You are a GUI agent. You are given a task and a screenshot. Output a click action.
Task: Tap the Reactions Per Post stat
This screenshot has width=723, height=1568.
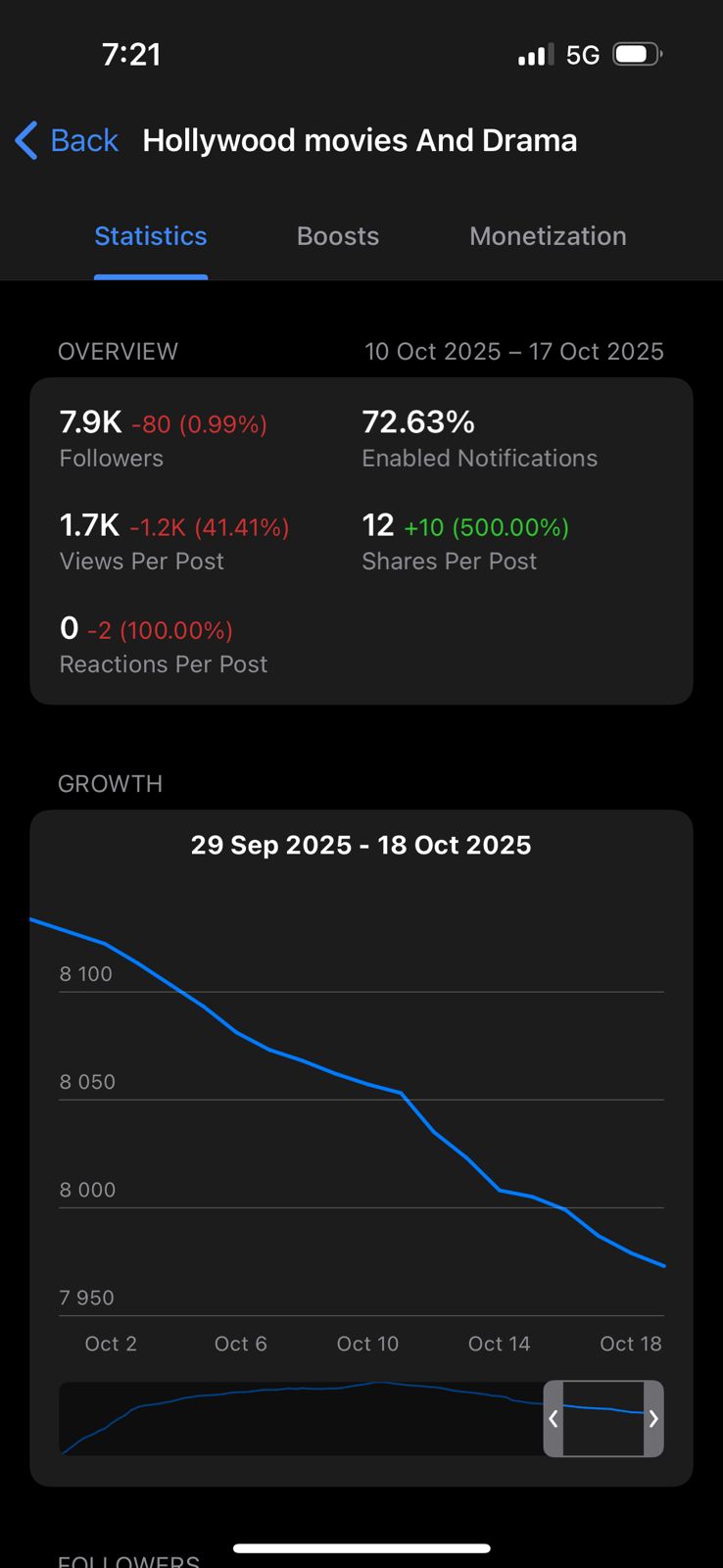[x=163, y=663]
